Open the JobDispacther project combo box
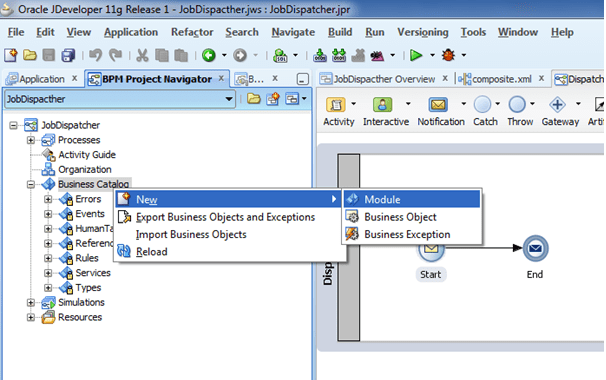Screen dimensions: 606x380 coord(120,99)
